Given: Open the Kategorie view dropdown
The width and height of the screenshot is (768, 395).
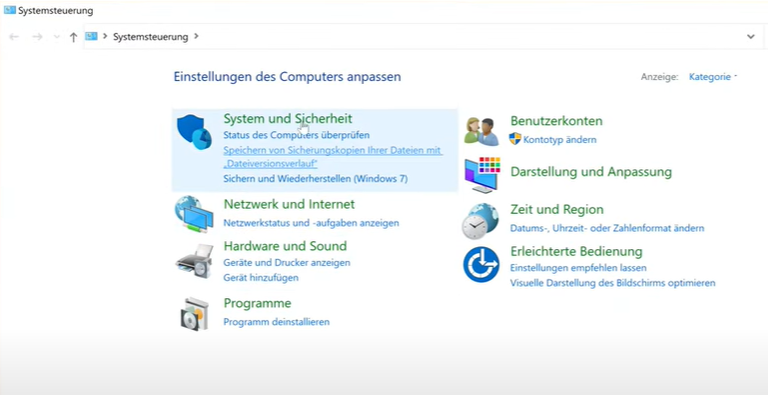Looking at the screenshot, I should pyautogui.click(x=713, y=77).
